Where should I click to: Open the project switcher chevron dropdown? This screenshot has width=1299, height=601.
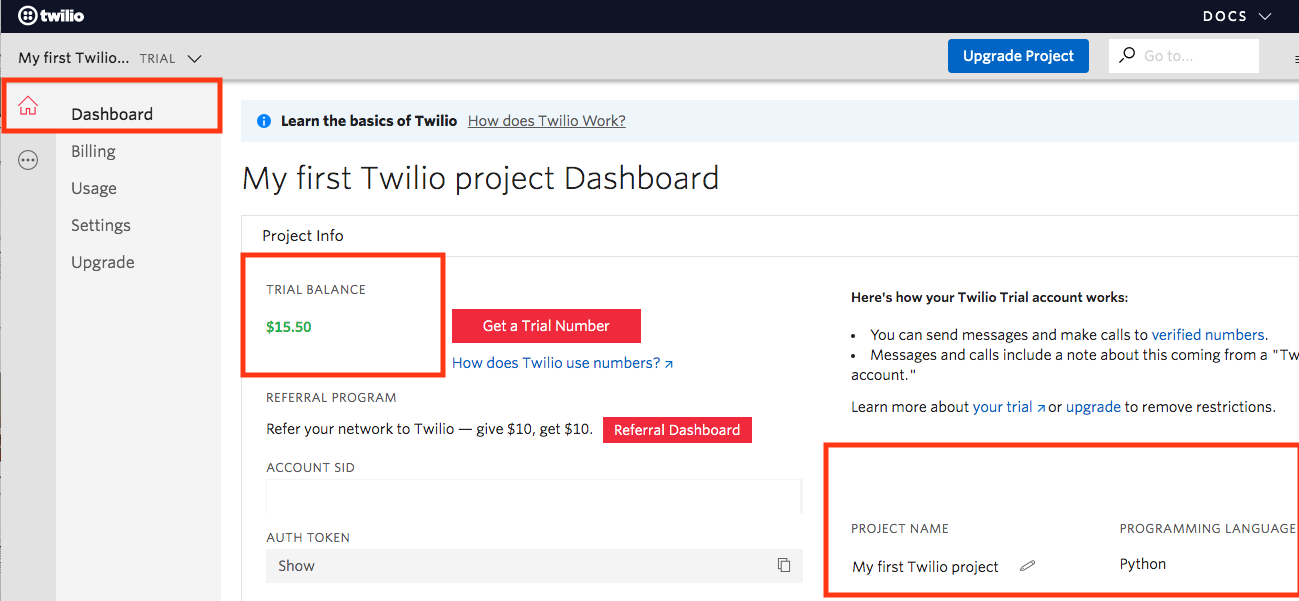pyautogui.click(x=194, y=59)
